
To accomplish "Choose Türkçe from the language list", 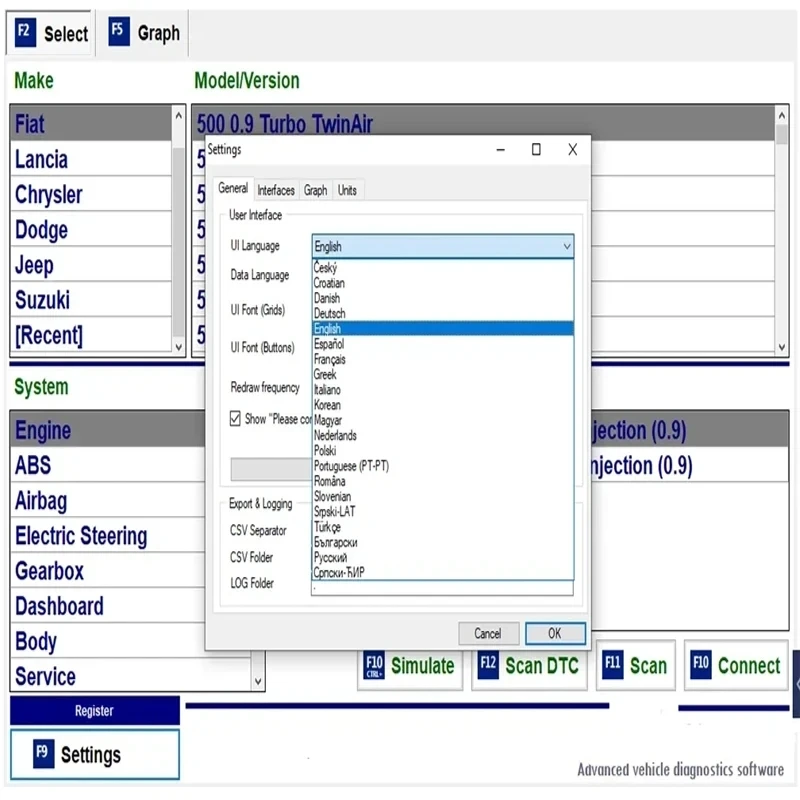I will tap(442, 527).
